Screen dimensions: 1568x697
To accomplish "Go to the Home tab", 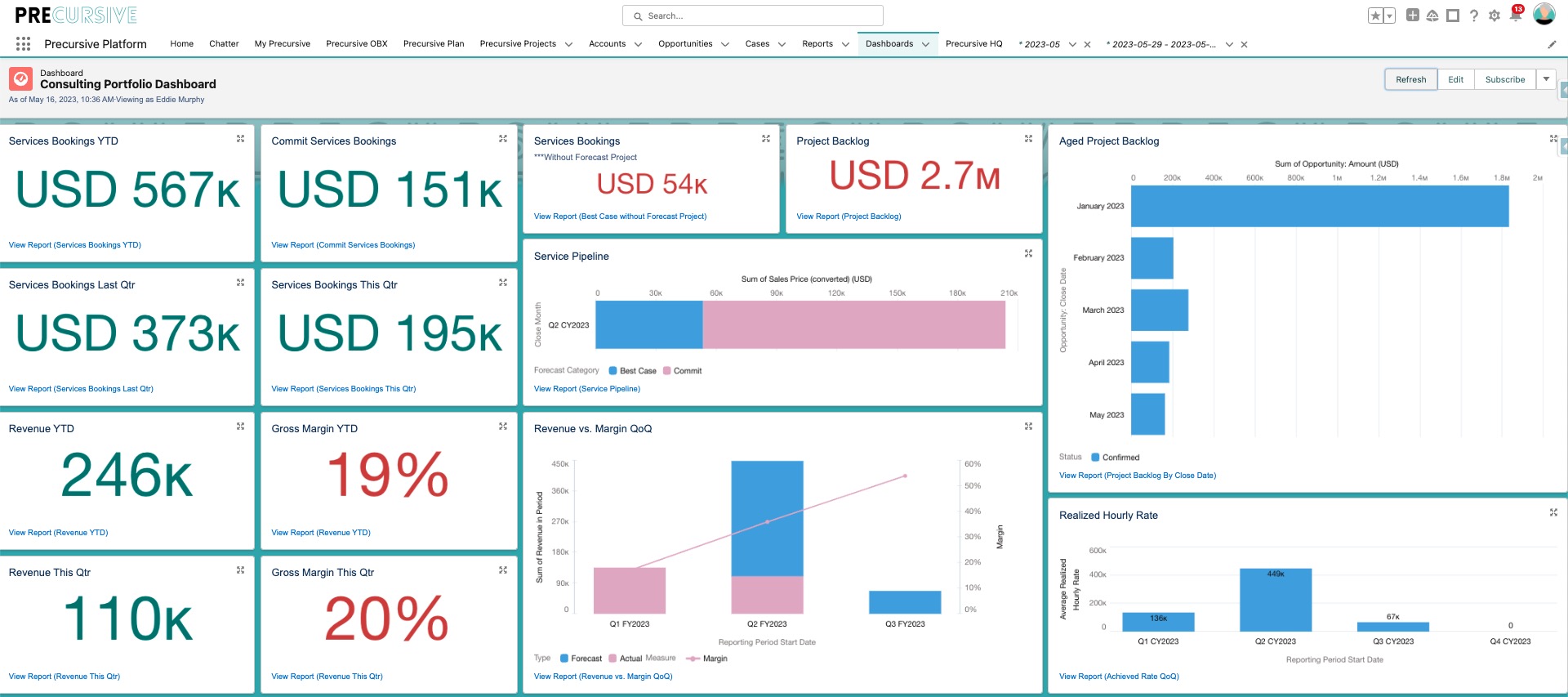I will pos(181,44).
